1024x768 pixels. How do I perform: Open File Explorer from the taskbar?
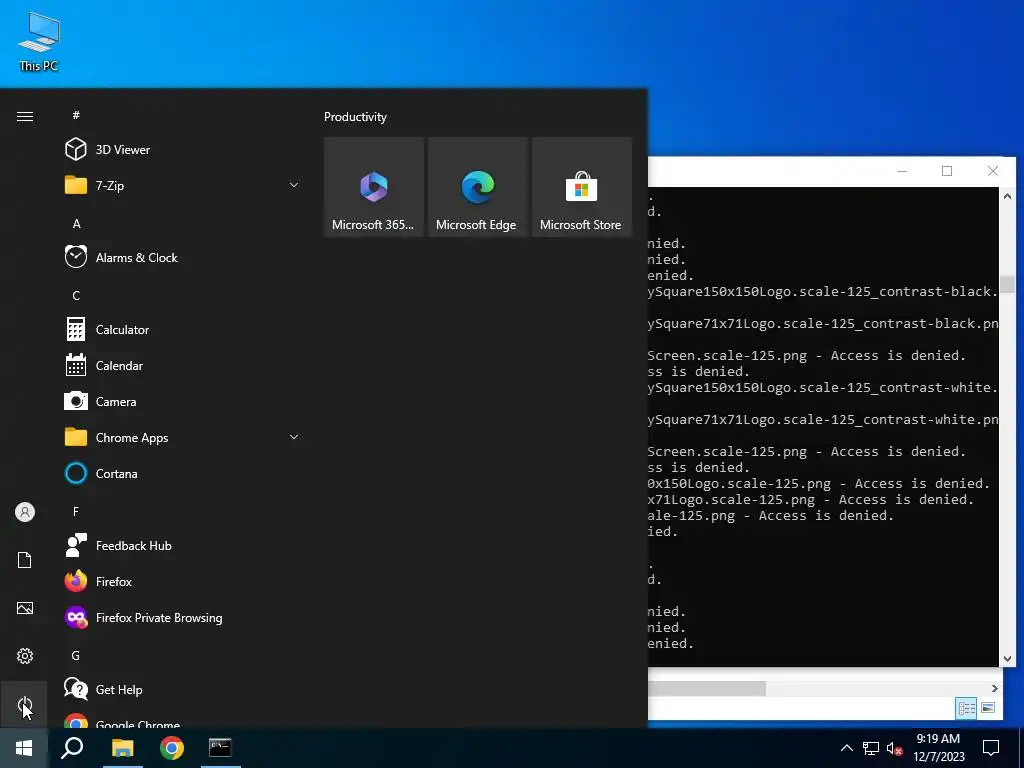pyautogui.click(x=122, y=748)
